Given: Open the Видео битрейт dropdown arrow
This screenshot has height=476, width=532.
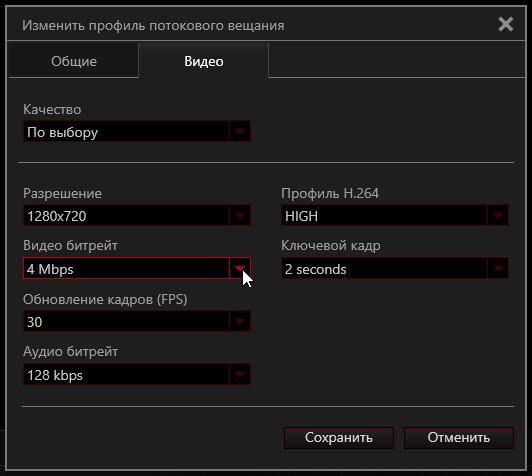Looking at the screenshot, I should click(x=240, y=268).
